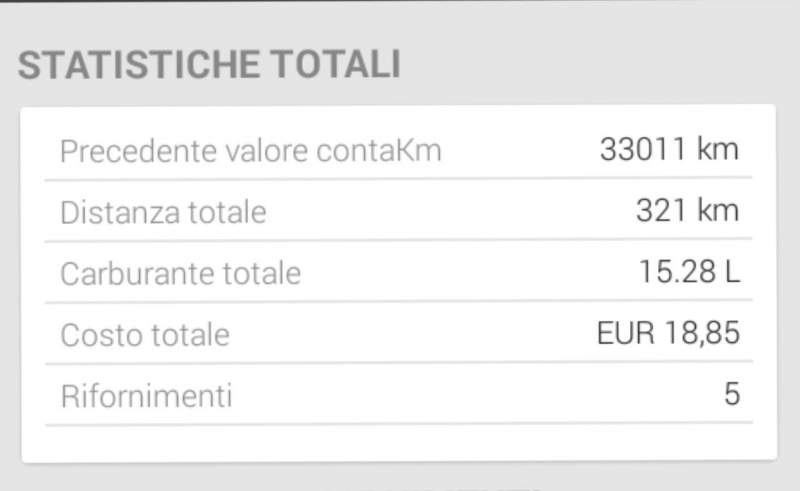Open the Carburante totale label
The width and height of the screenshot is (800, 491).
[181, 274]
